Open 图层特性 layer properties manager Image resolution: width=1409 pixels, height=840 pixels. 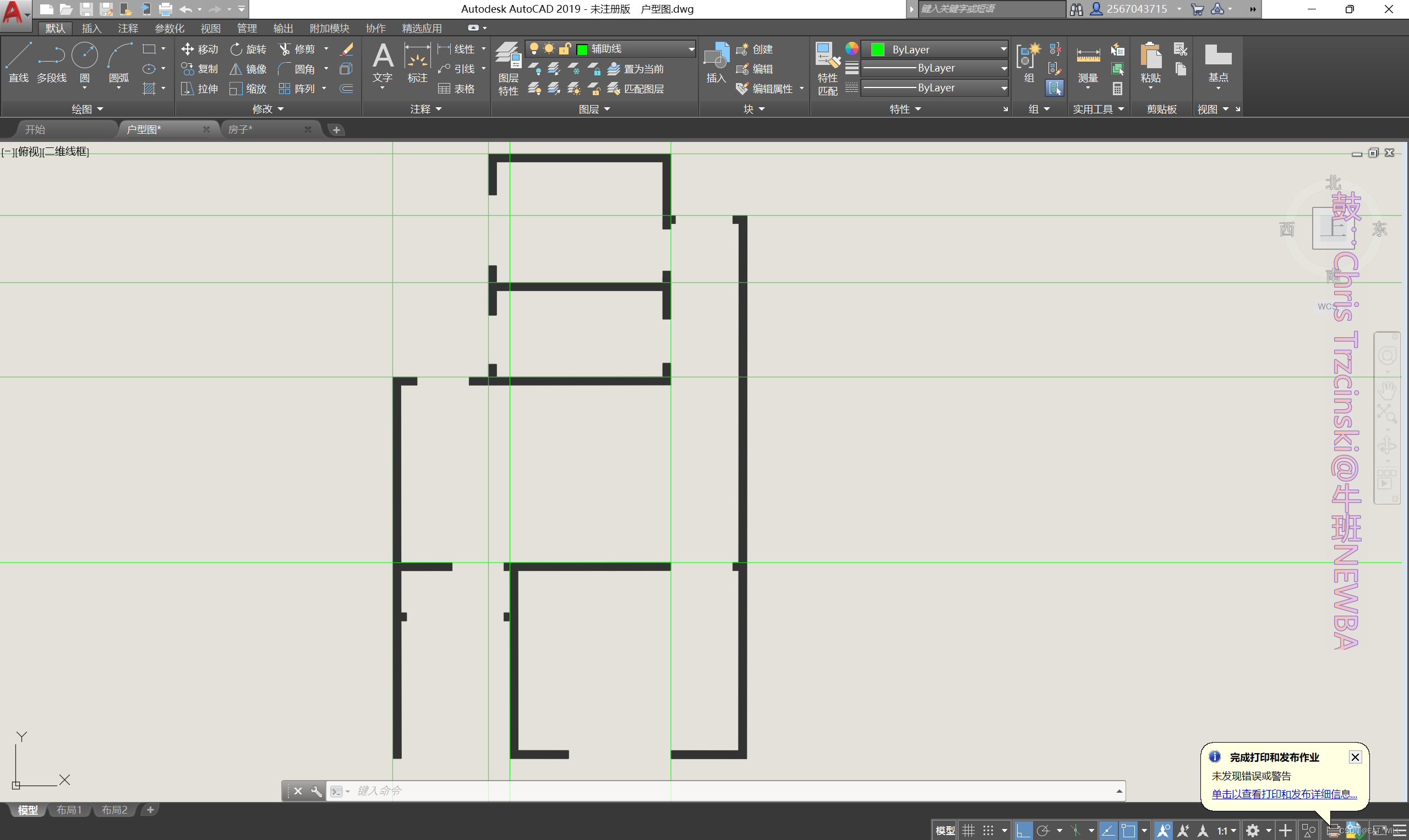click(508, 69)
